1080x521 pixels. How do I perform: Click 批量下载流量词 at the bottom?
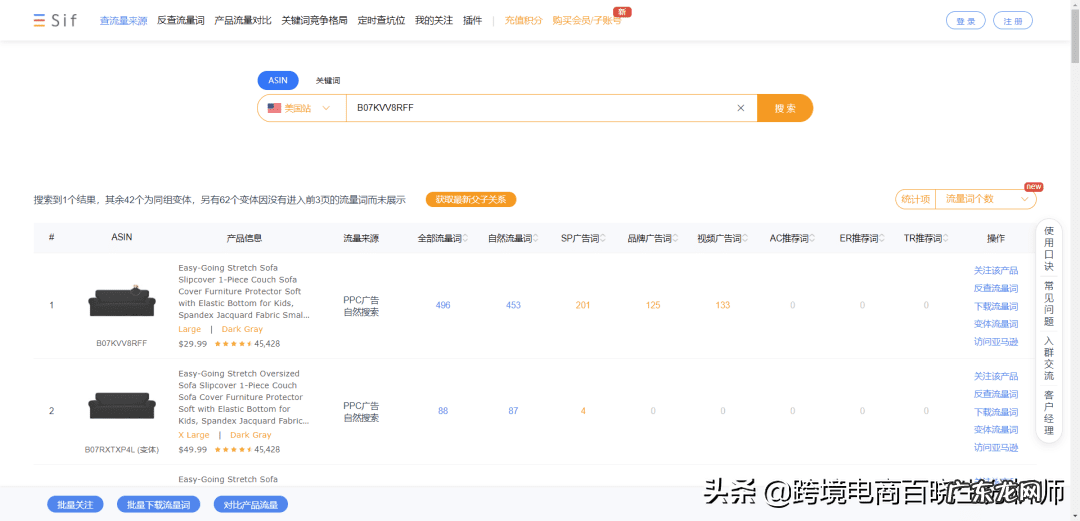point(158,505)
